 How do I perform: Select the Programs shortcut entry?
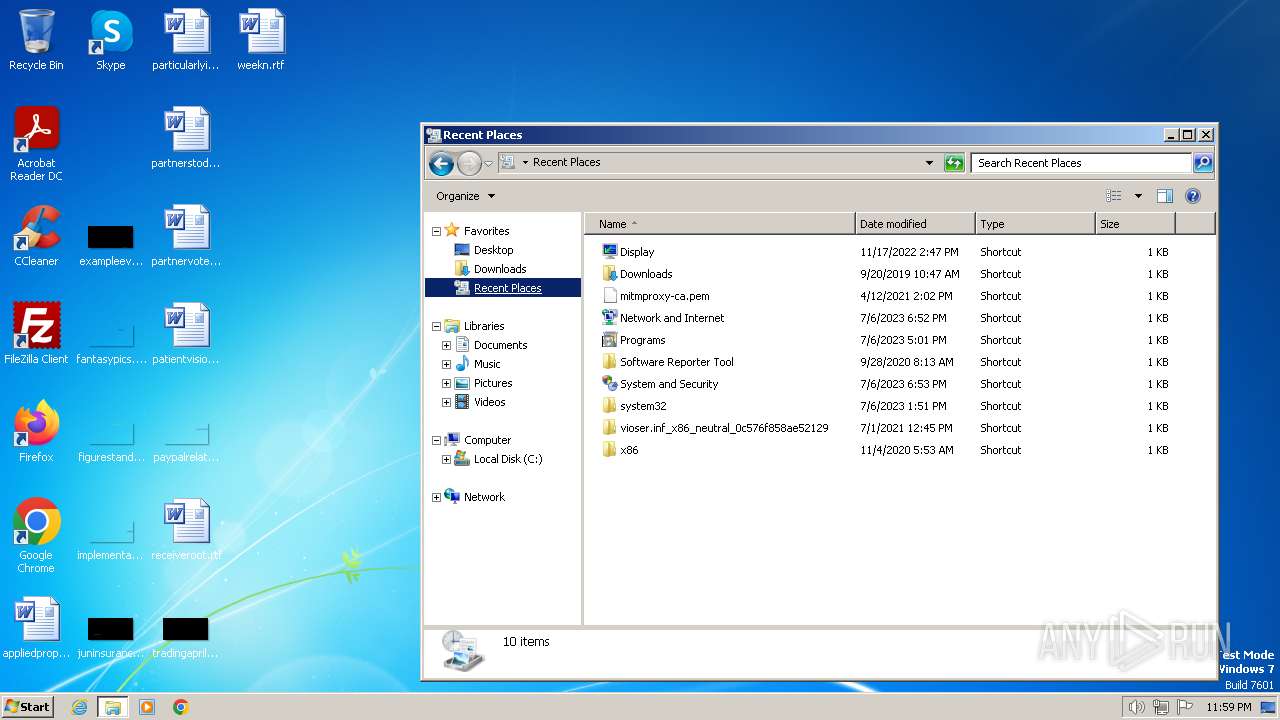coord(642,340)
